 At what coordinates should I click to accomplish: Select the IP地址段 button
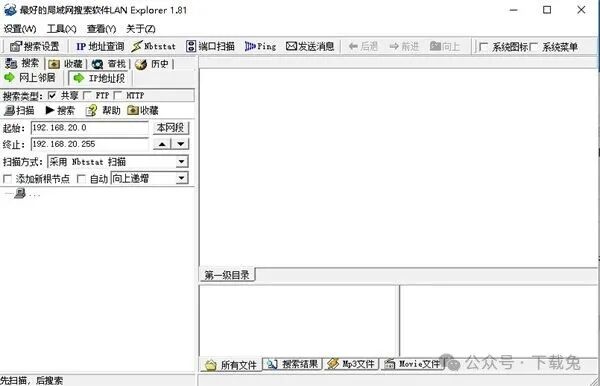[99, 78]
